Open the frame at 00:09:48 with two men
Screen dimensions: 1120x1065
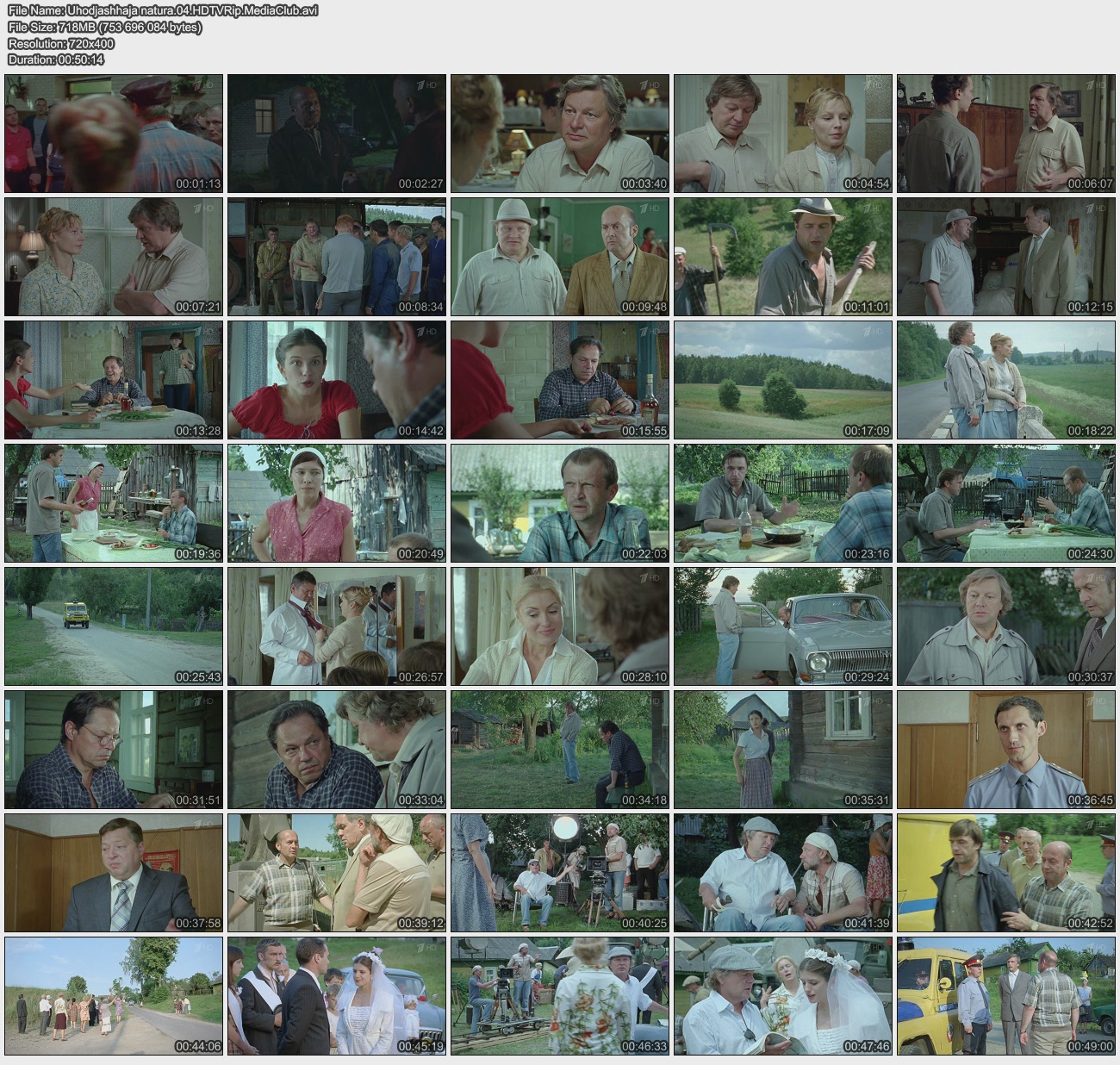coord(560,257)
